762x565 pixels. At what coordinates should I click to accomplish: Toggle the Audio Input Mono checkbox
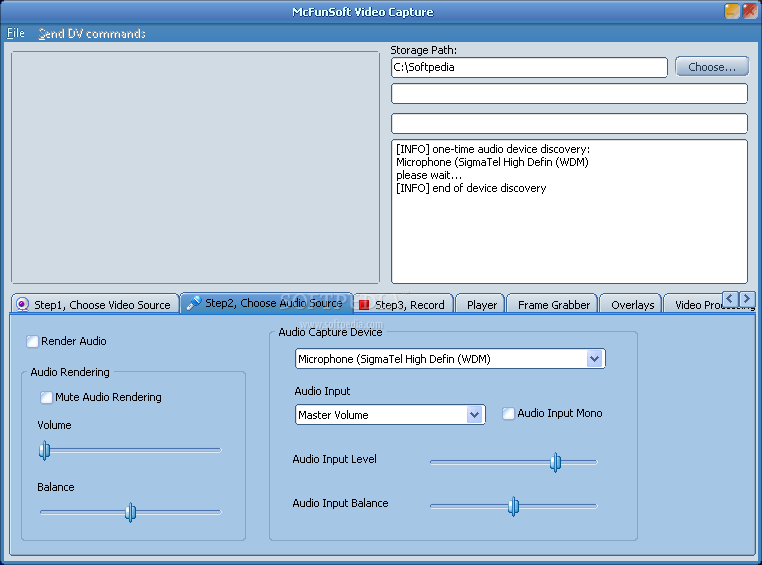[508, 413]
